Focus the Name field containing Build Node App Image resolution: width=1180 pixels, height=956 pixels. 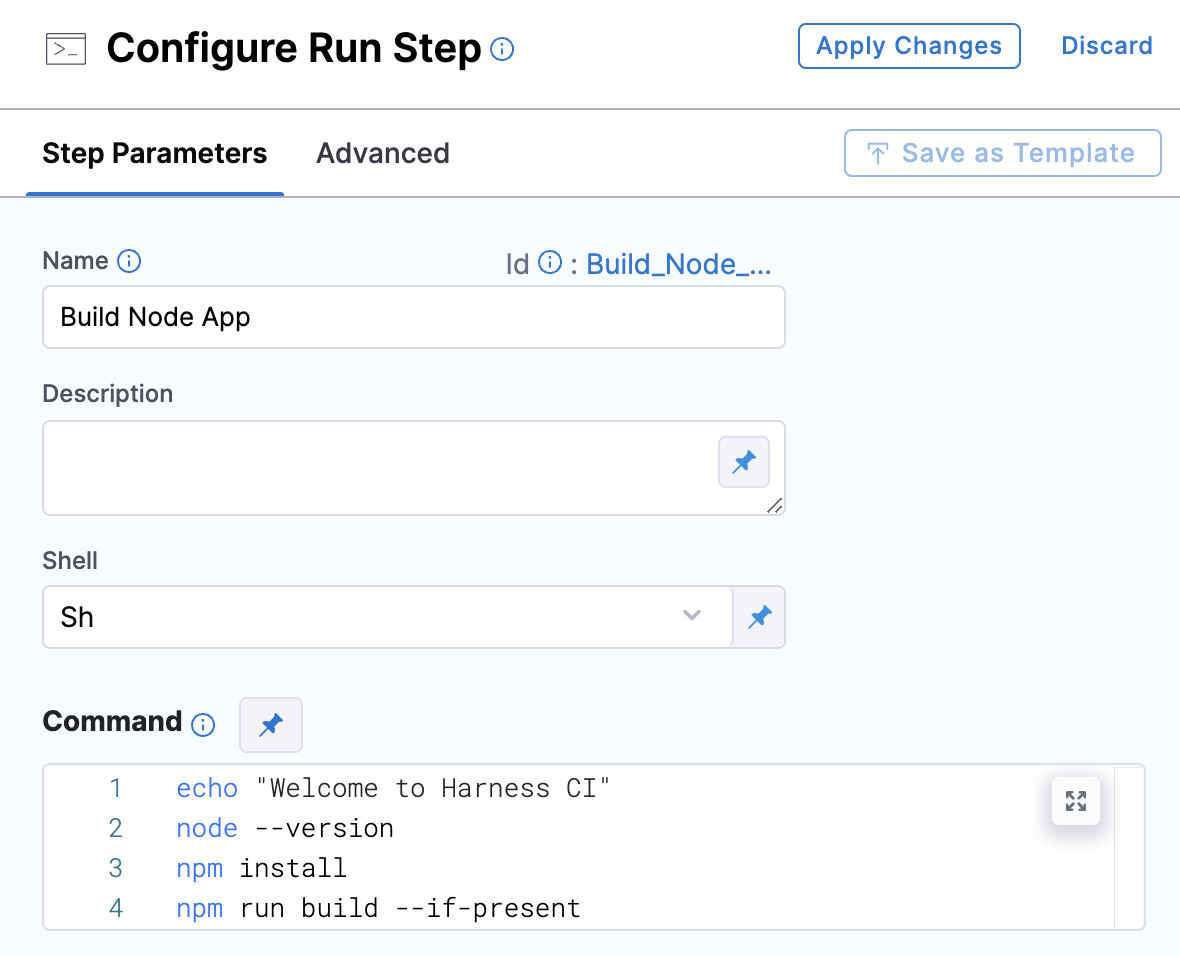[414, 317]
